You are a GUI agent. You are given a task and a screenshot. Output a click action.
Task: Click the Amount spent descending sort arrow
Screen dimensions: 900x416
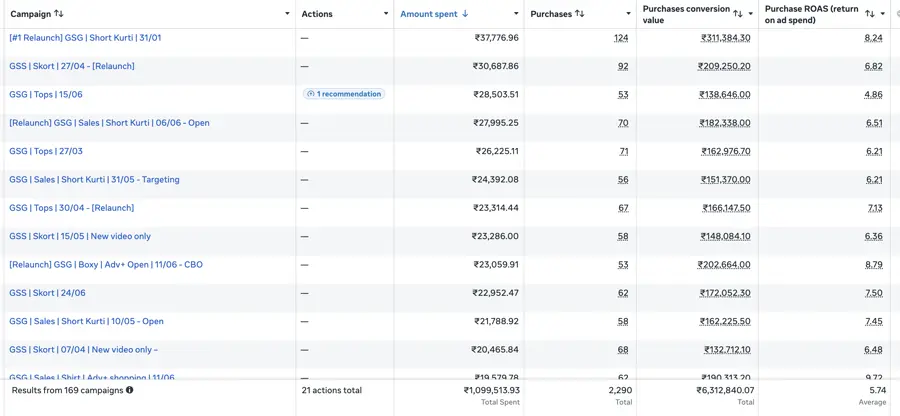(x=465, y=14)
